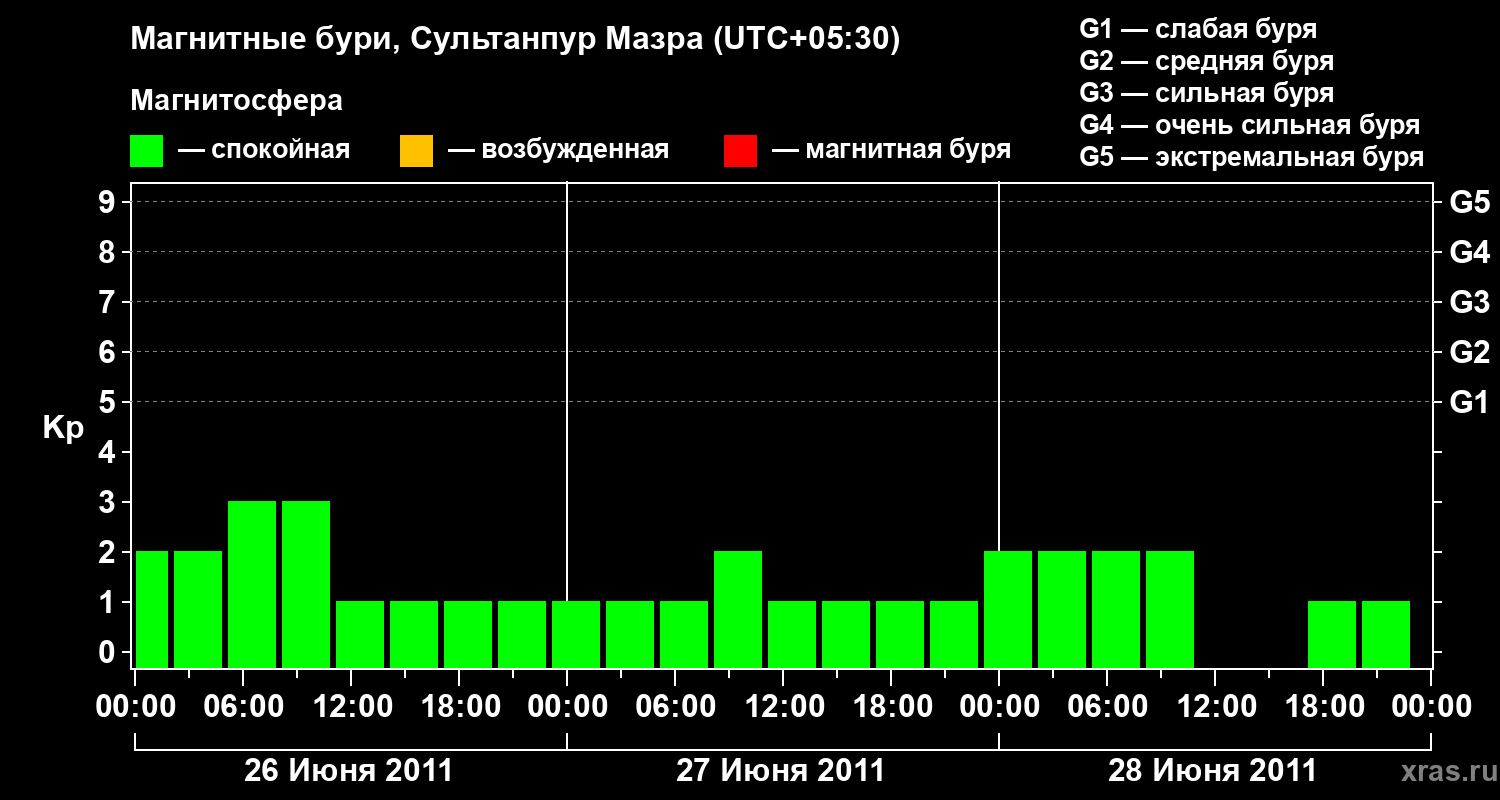
Task: Click the chart title 'Магнитные бури'
Action: coord(256,40)
